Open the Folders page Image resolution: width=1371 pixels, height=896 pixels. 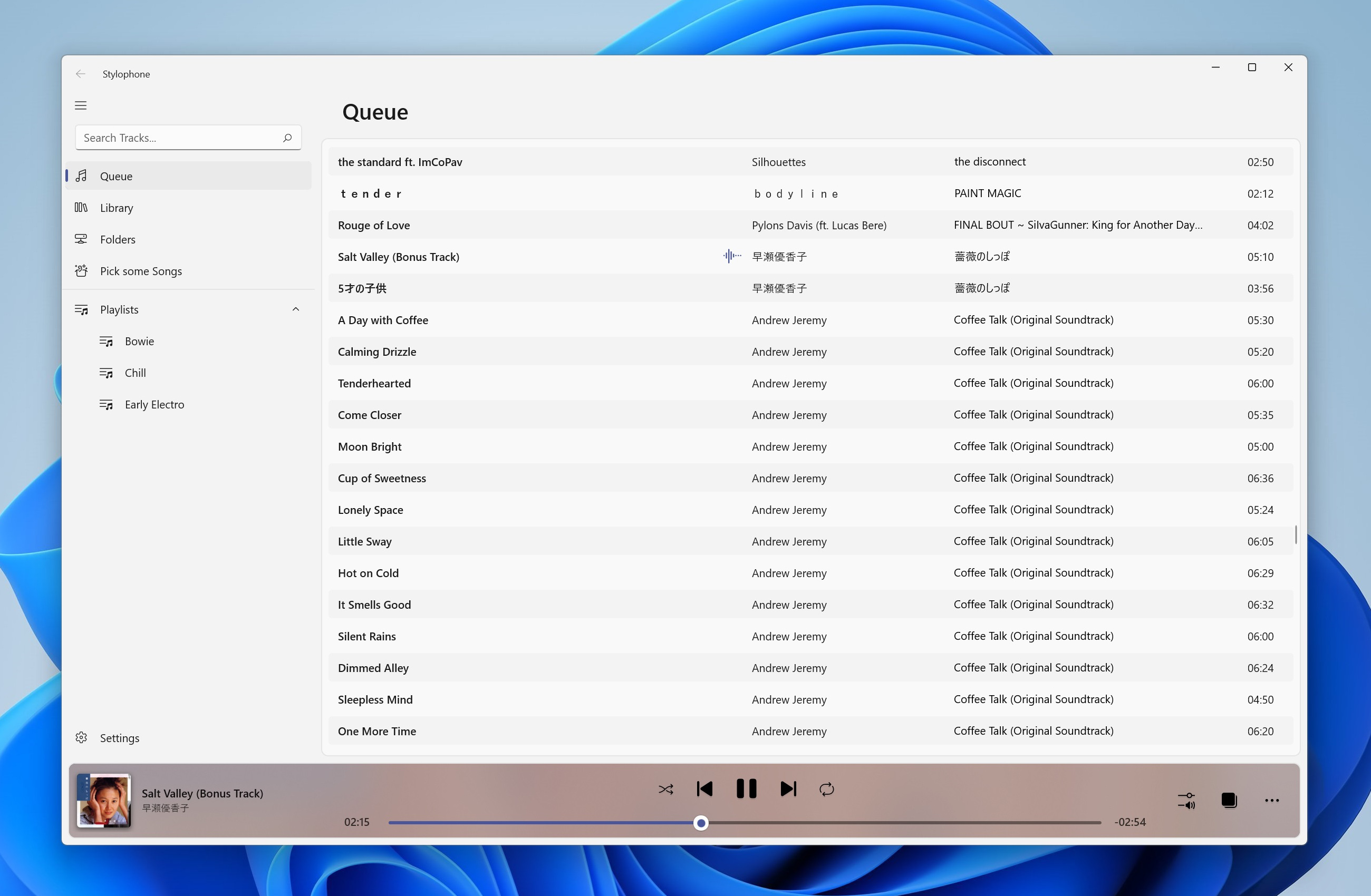pos(118,239)
